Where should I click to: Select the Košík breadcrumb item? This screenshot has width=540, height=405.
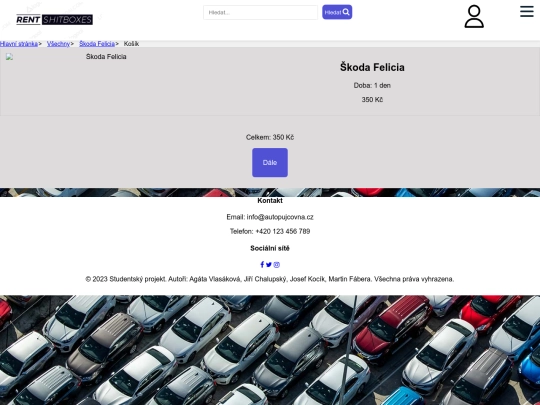point(131,44)
